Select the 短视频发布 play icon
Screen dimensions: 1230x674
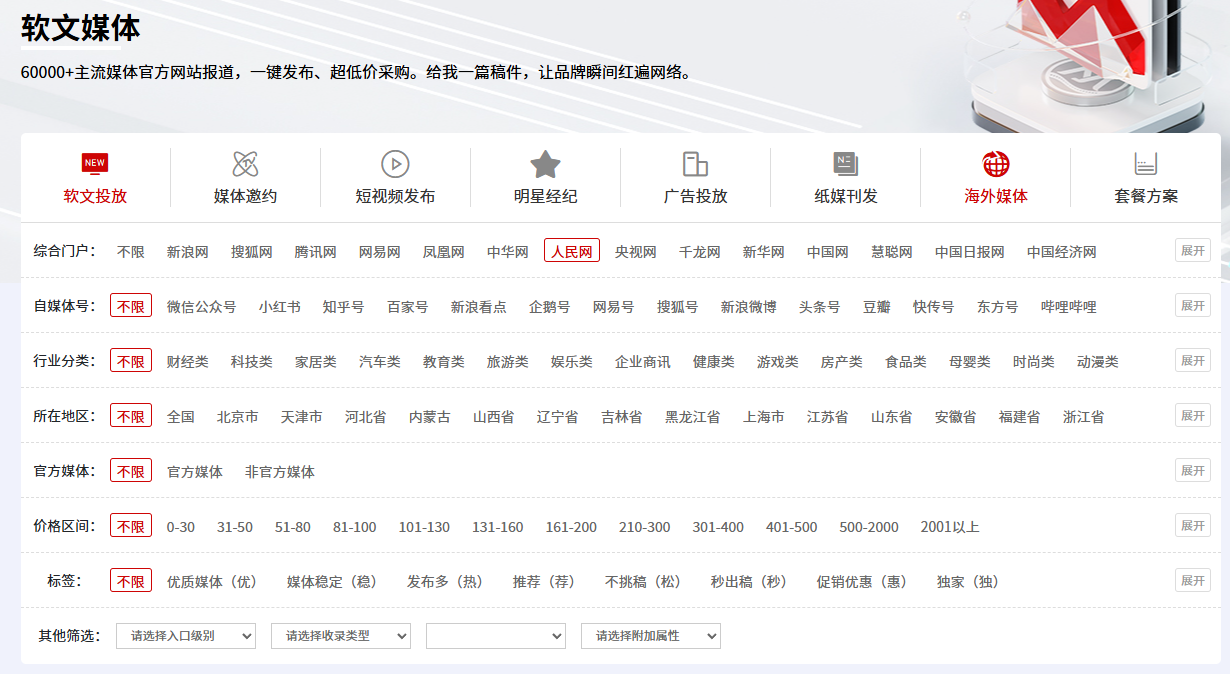[395, 163]
